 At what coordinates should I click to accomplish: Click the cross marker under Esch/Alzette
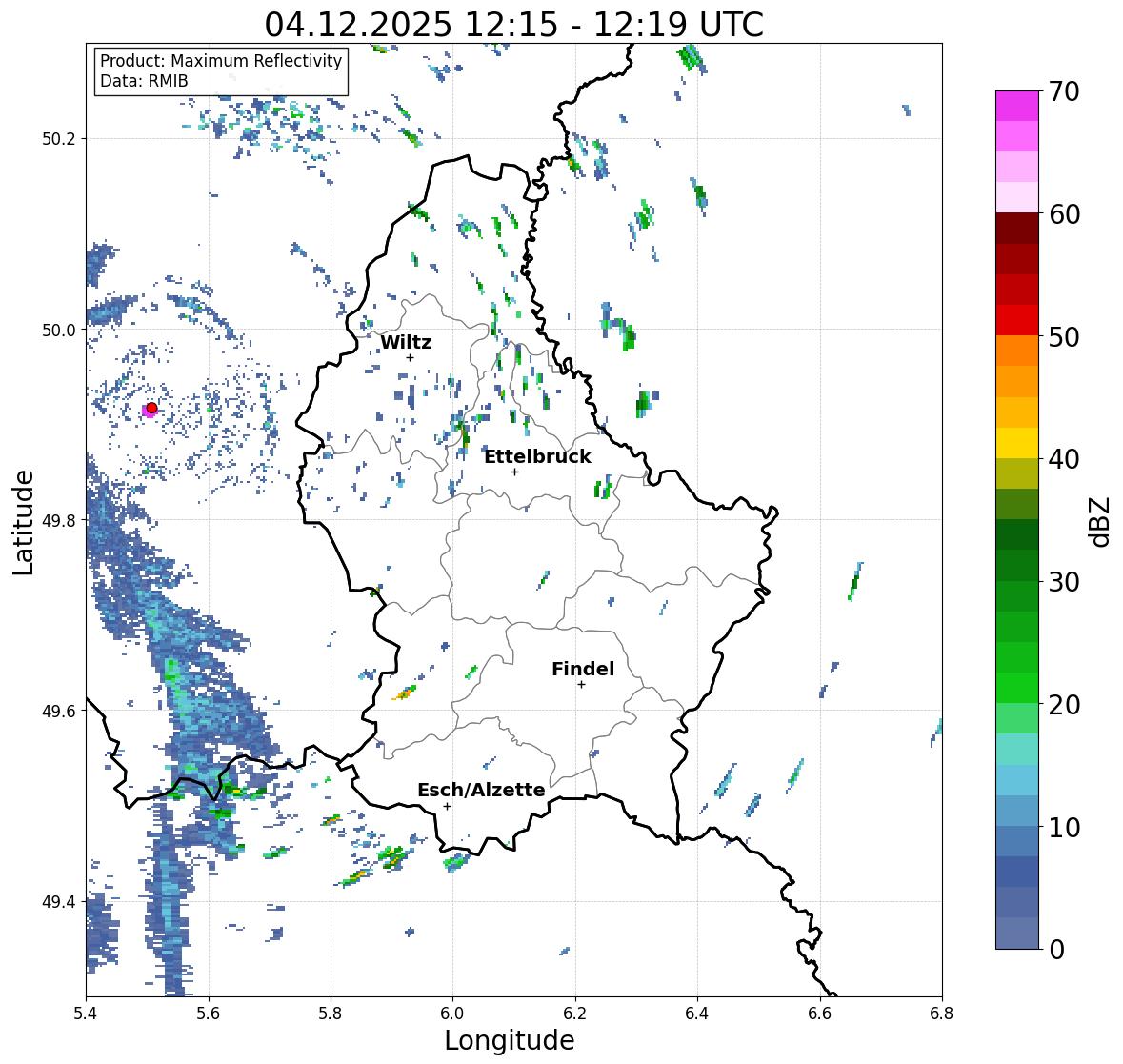tap(447, 806)
